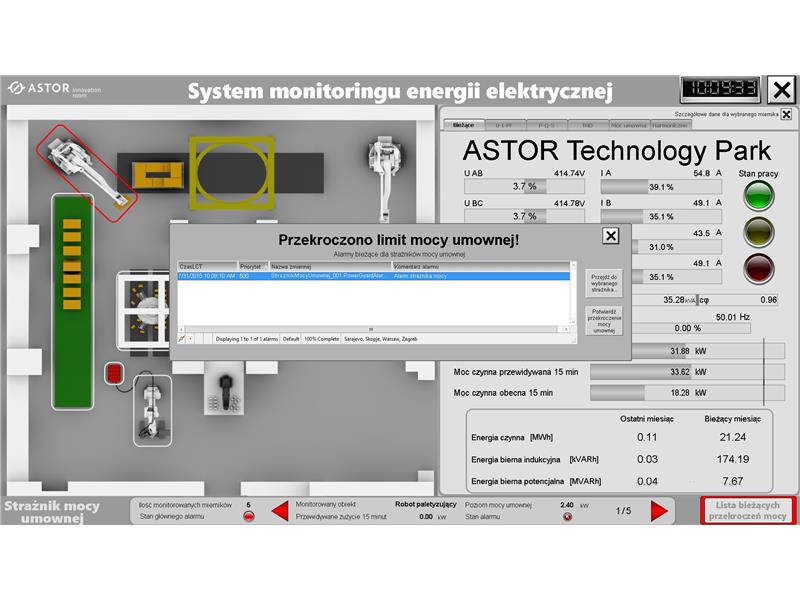Click the Strażnik mocy umownej label
The width and height of the screenshot is (800, 600).
[x=52, y=512]
